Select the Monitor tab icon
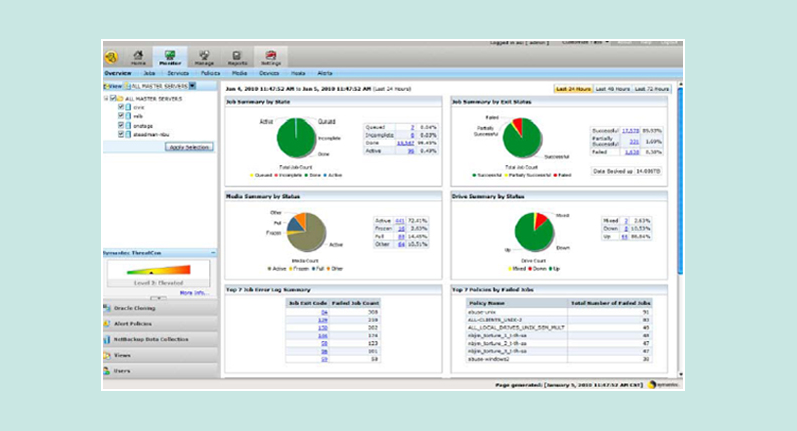The image size is (797, 431). [170, 57]
